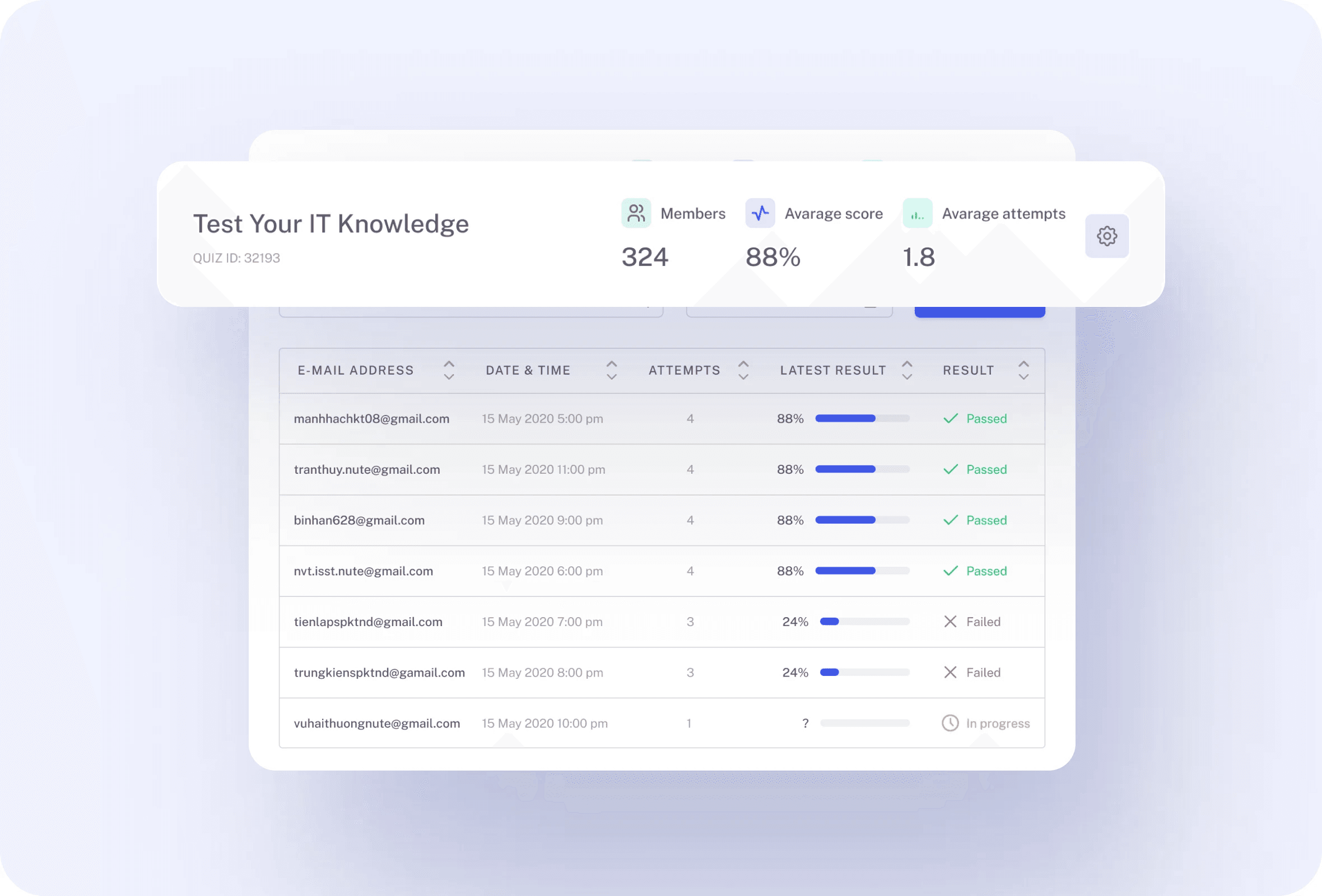Click the 15 May 2020 10:00 pm date
This screenshot has width=1322, height=896.
pyautogui.click(x=544, y=722)
